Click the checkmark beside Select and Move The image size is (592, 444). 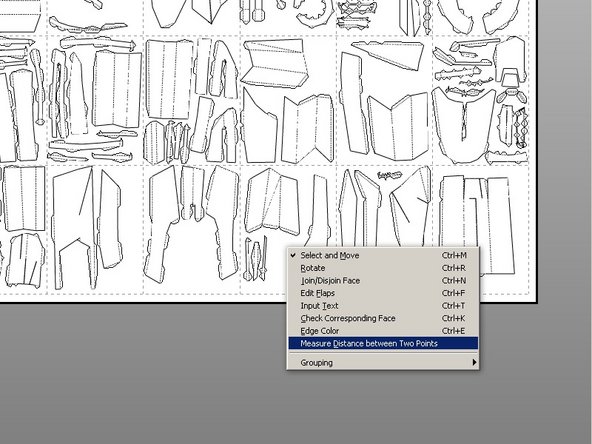[x=293, y=255]
